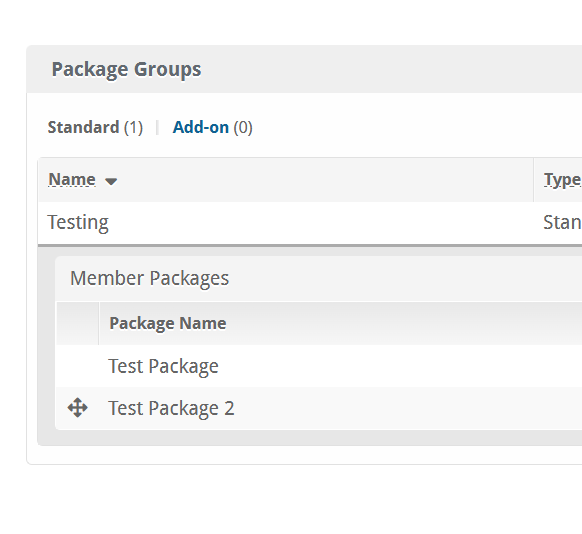The image size is (582, 534).
Task: Click the blank header cell before Package Name
Action: point(78,324)
